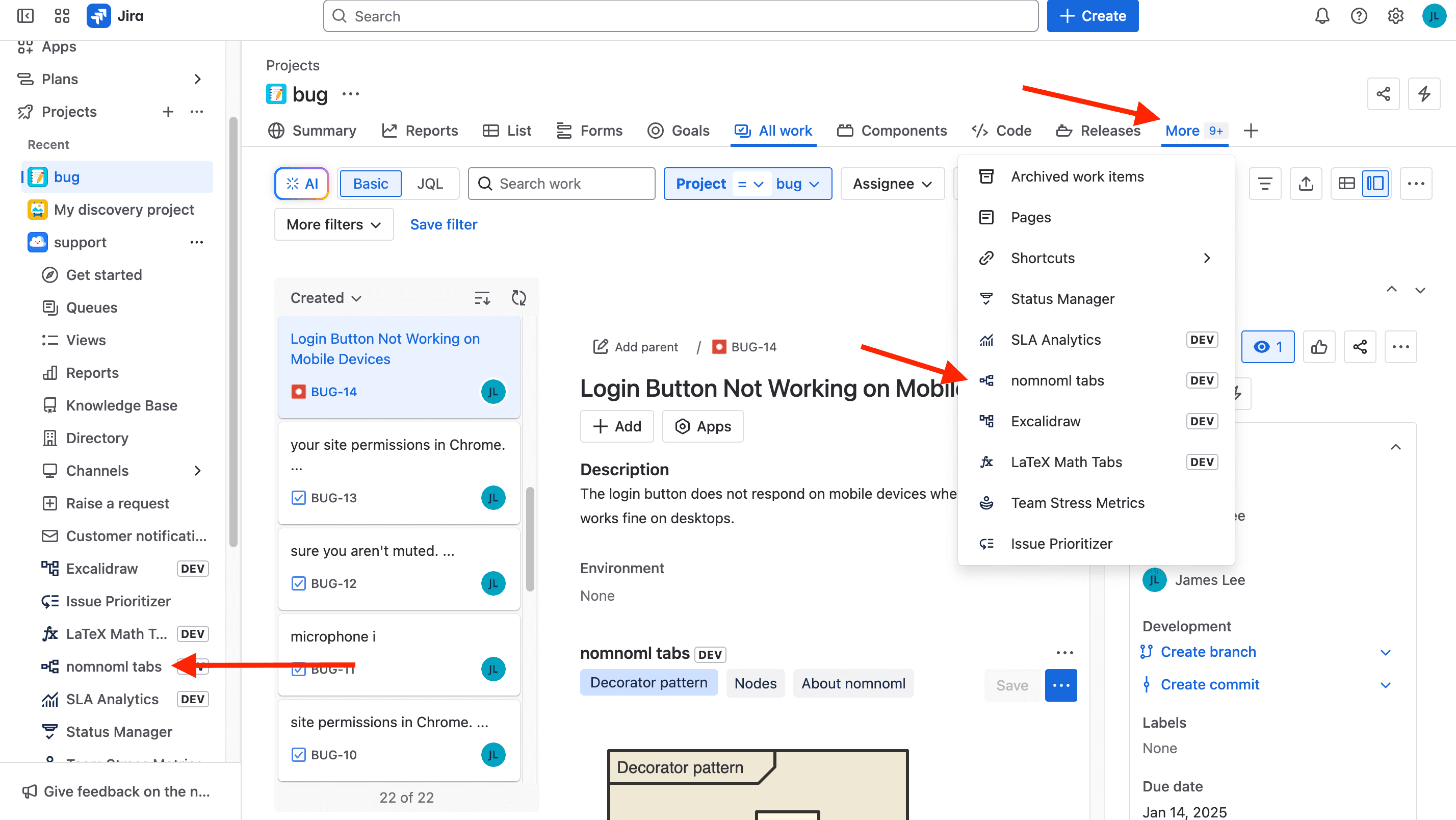Click the Create branch link
Viewport: 1456px width, 820px height.
1208,652
